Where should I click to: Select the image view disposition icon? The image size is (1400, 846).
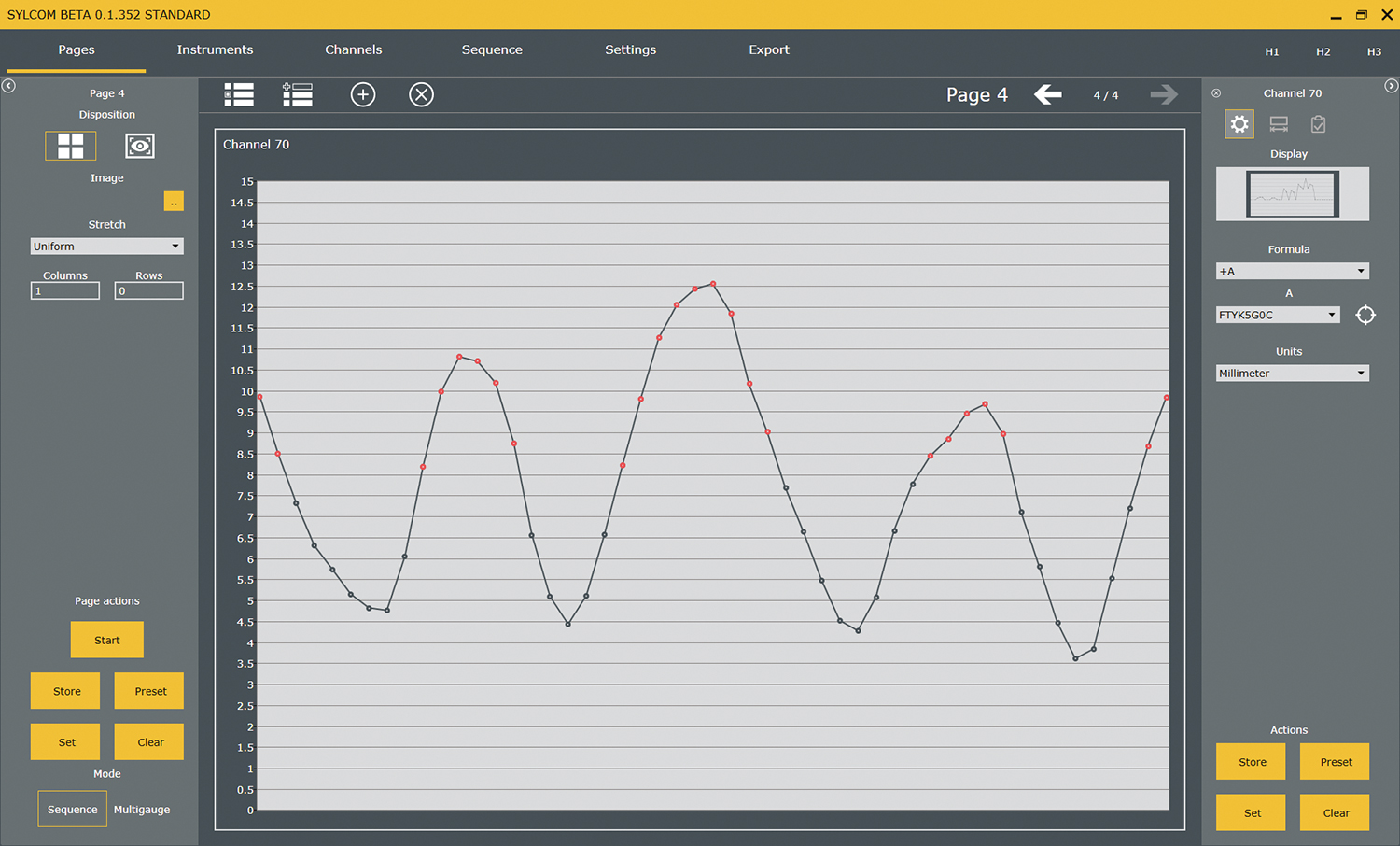tap(140, 146)
